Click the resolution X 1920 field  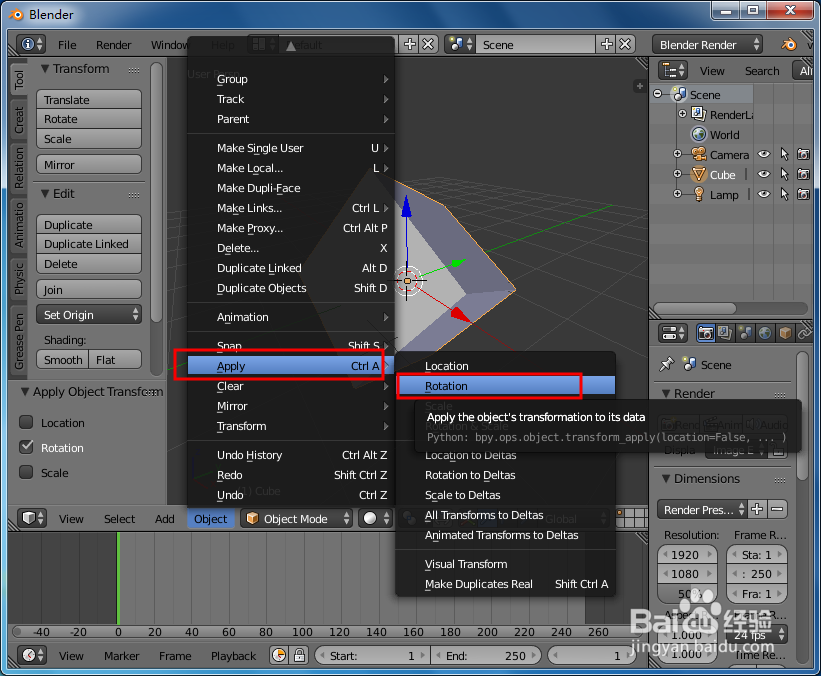tap(687, 555)
